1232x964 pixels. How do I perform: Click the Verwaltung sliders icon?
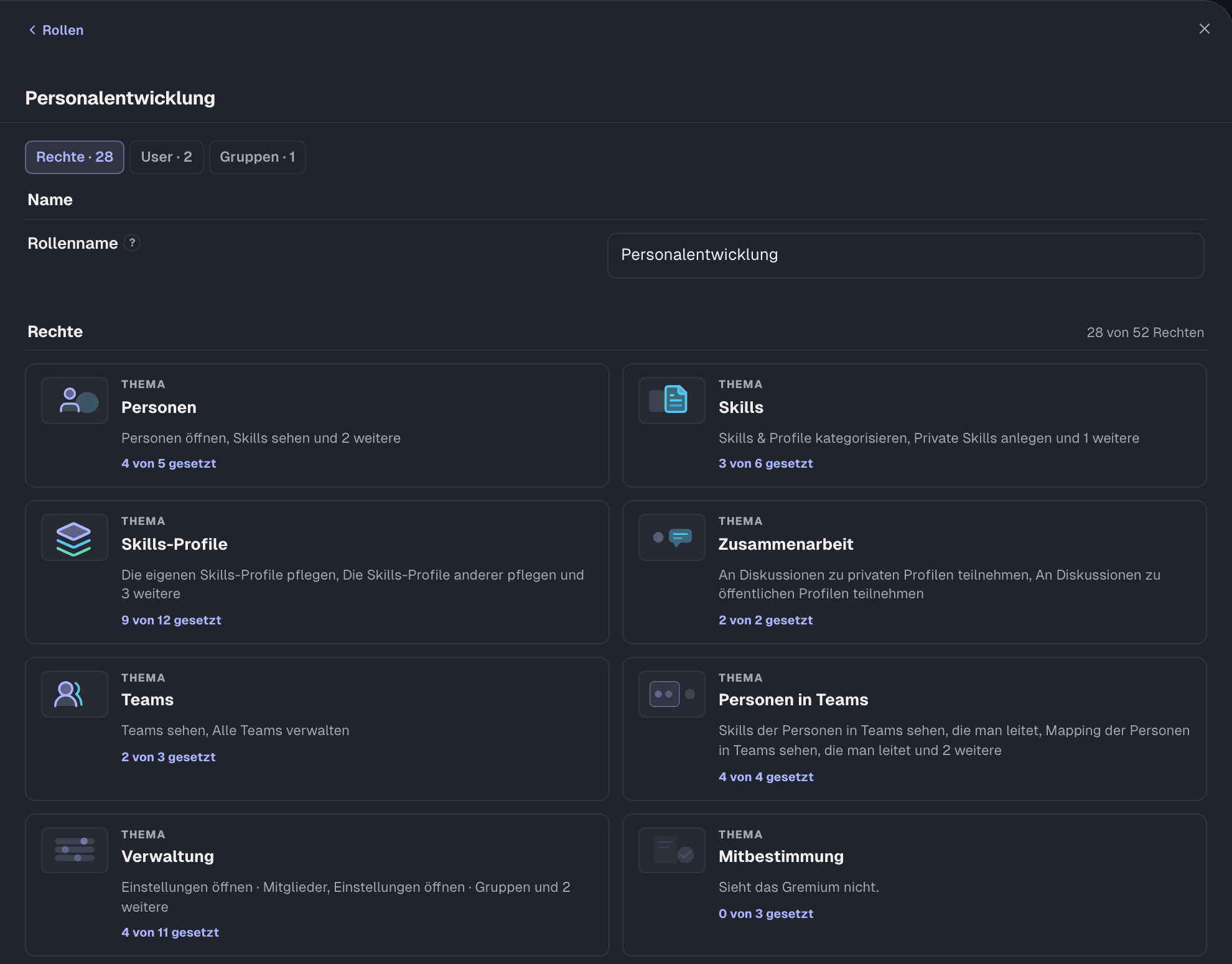point(75,850)
